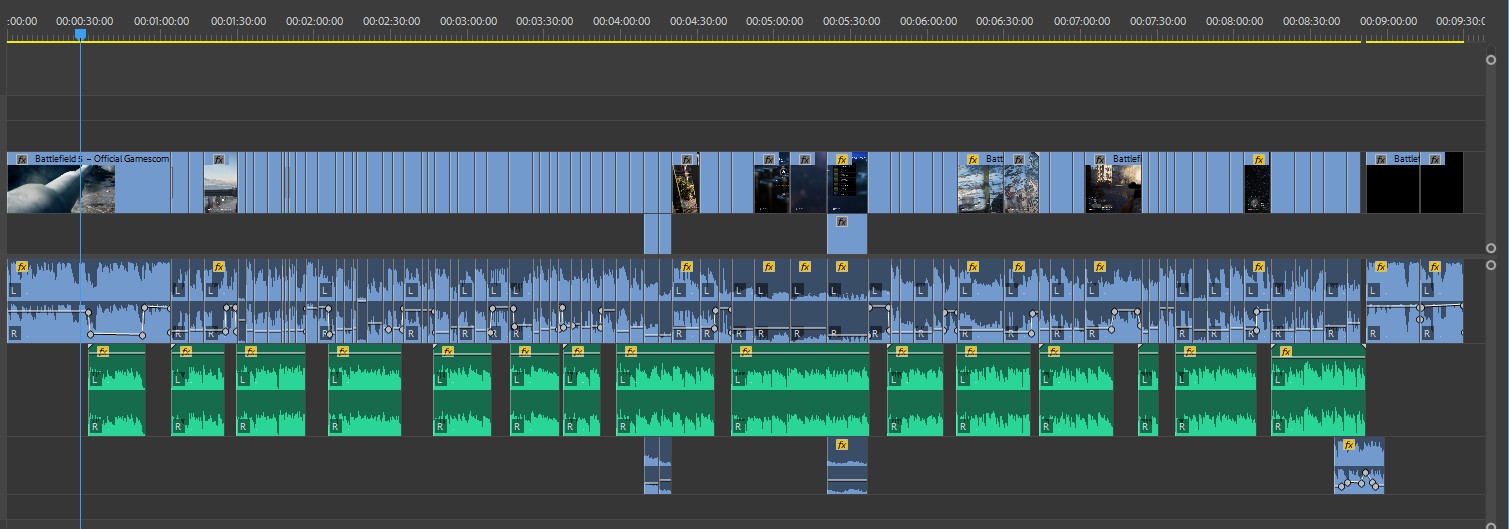Click ruler timecode 00:06:00:00

pyautogui.click(x=928, y=21)
